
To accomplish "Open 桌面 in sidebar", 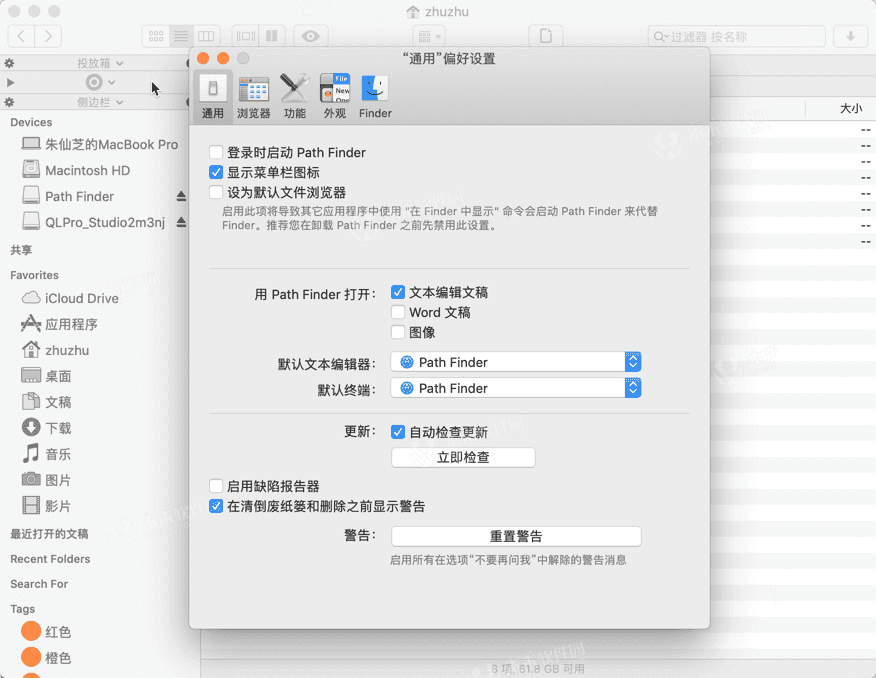I will (x=46, y=376).
